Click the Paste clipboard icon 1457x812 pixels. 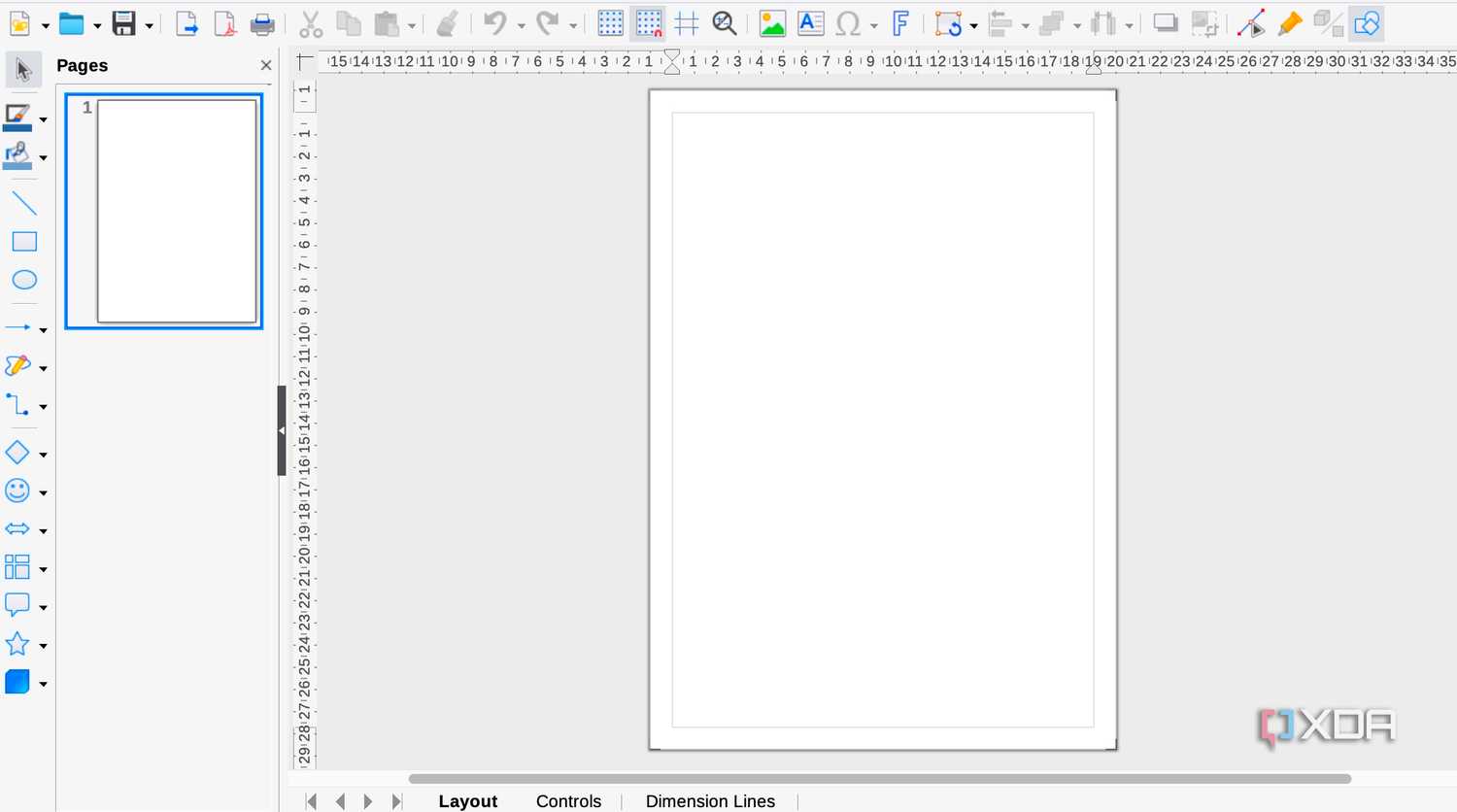pos(388,24)
